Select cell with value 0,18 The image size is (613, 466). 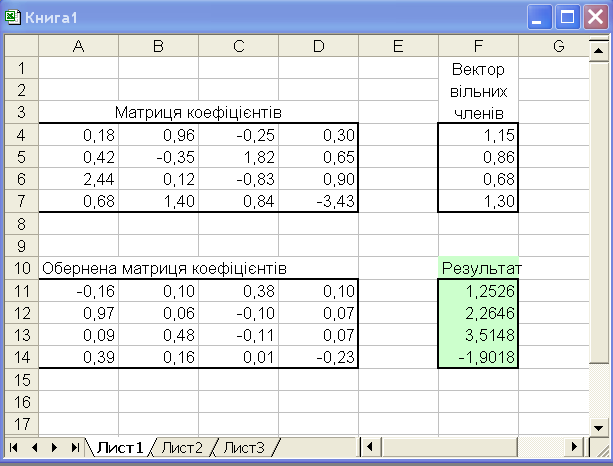click(x=79, y=135)
